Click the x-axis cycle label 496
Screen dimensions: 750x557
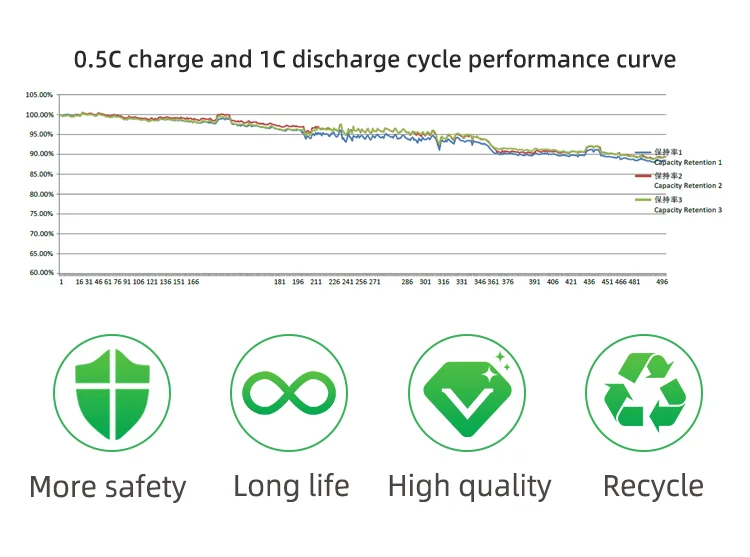(x=662, y=282)
